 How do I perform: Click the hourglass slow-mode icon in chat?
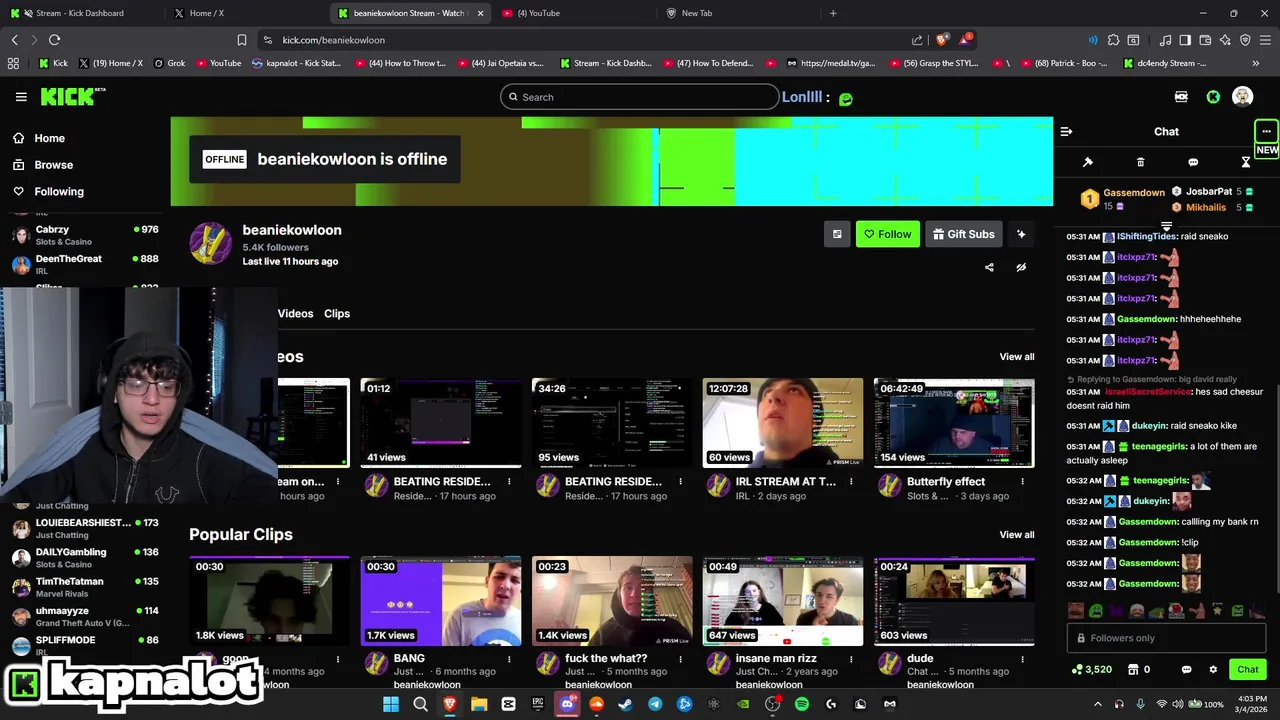[1246, 162]
